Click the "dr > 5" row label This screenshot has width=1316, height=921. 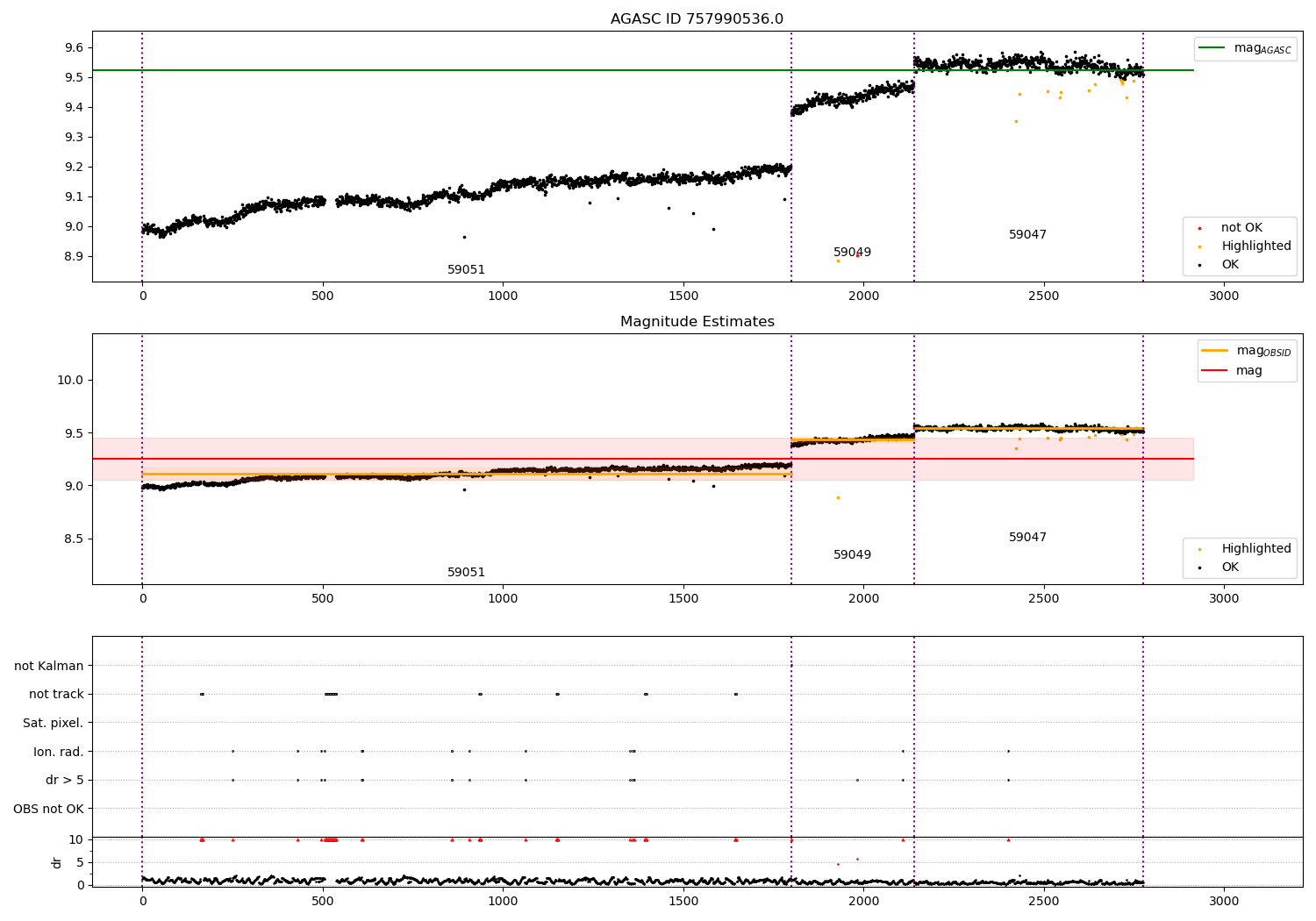[65, 780]
